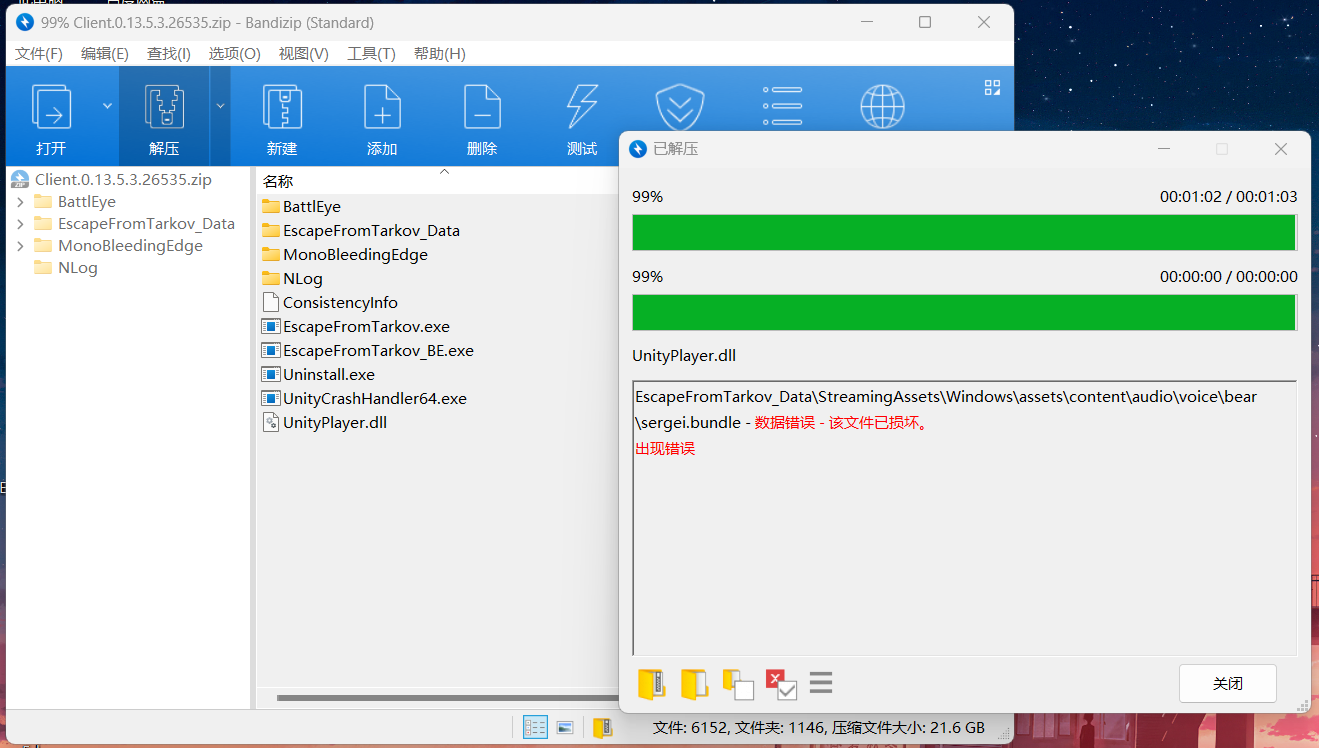The width and height of the screenshot is (1319, 748).
Task: Open the dropdown arrow beside 解压
Action: click(220, 106)
